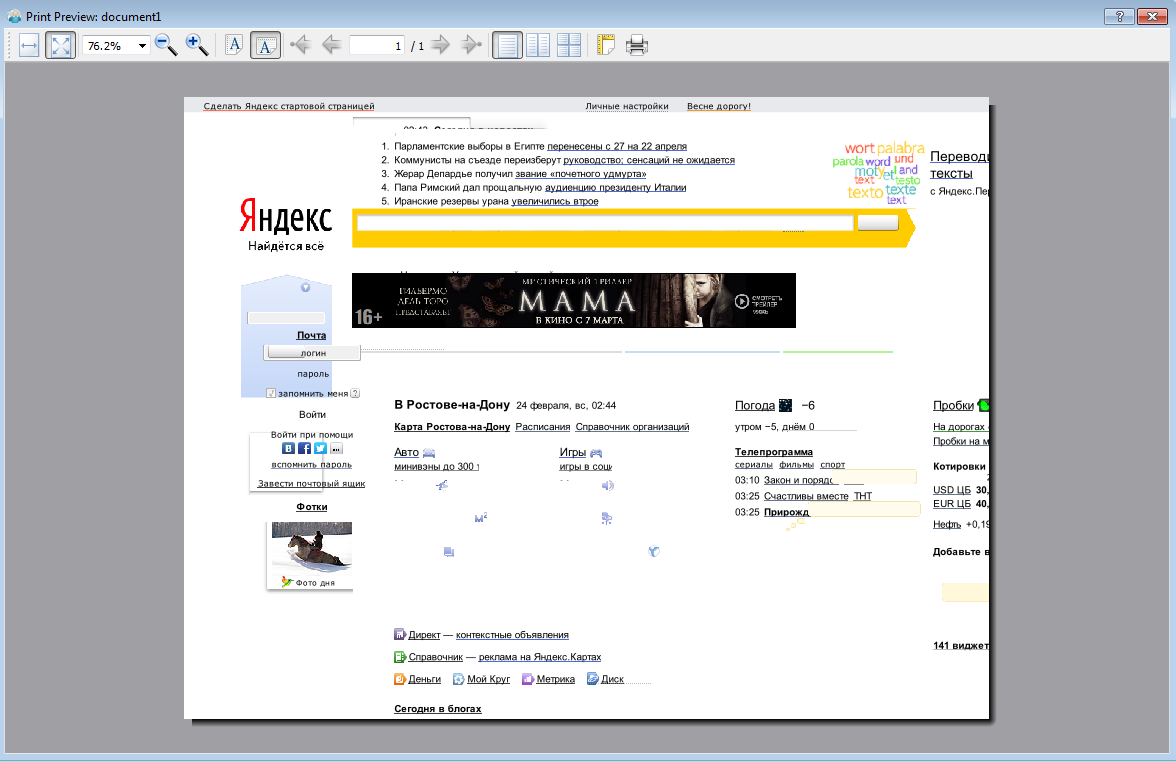
Task: Click the Zoom Out magnifier icon
Action: click(166, 45)
